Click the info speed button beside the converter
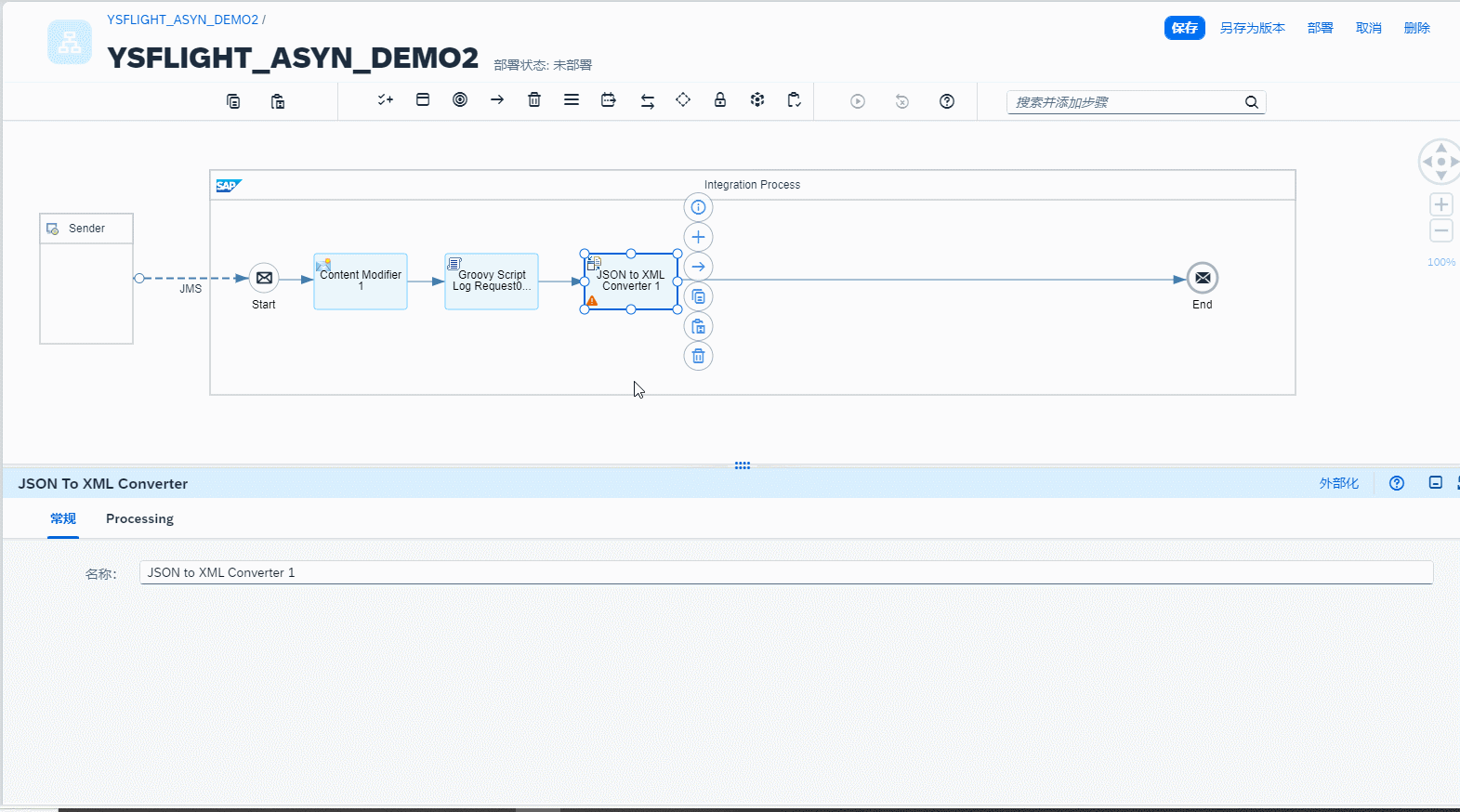 (x=698, y=207)
